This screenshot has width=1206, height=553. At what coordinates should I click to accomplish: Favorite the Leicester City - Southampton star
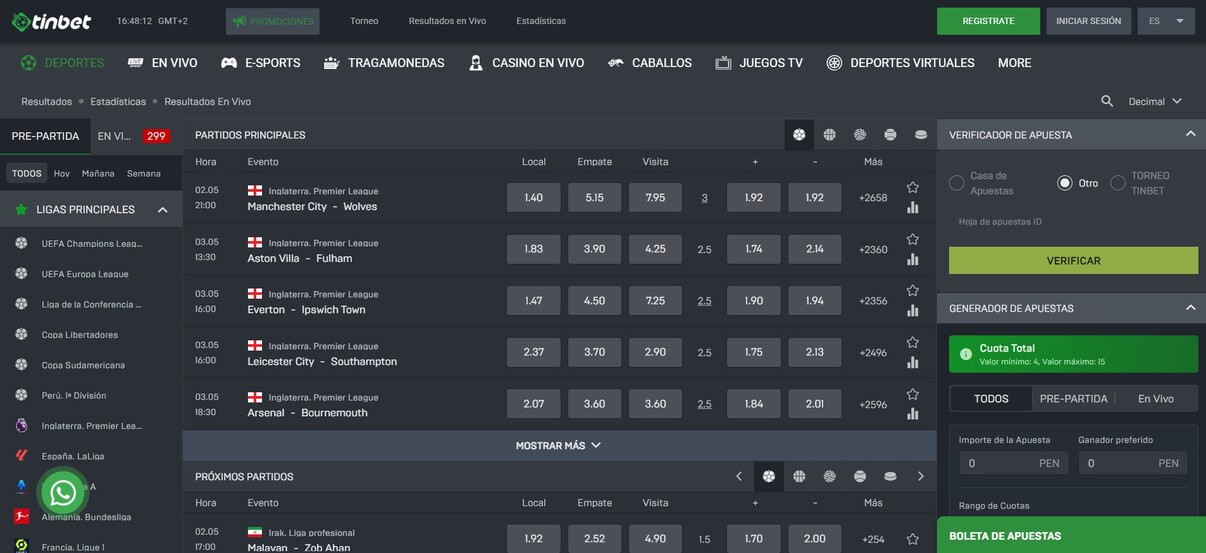912,342
